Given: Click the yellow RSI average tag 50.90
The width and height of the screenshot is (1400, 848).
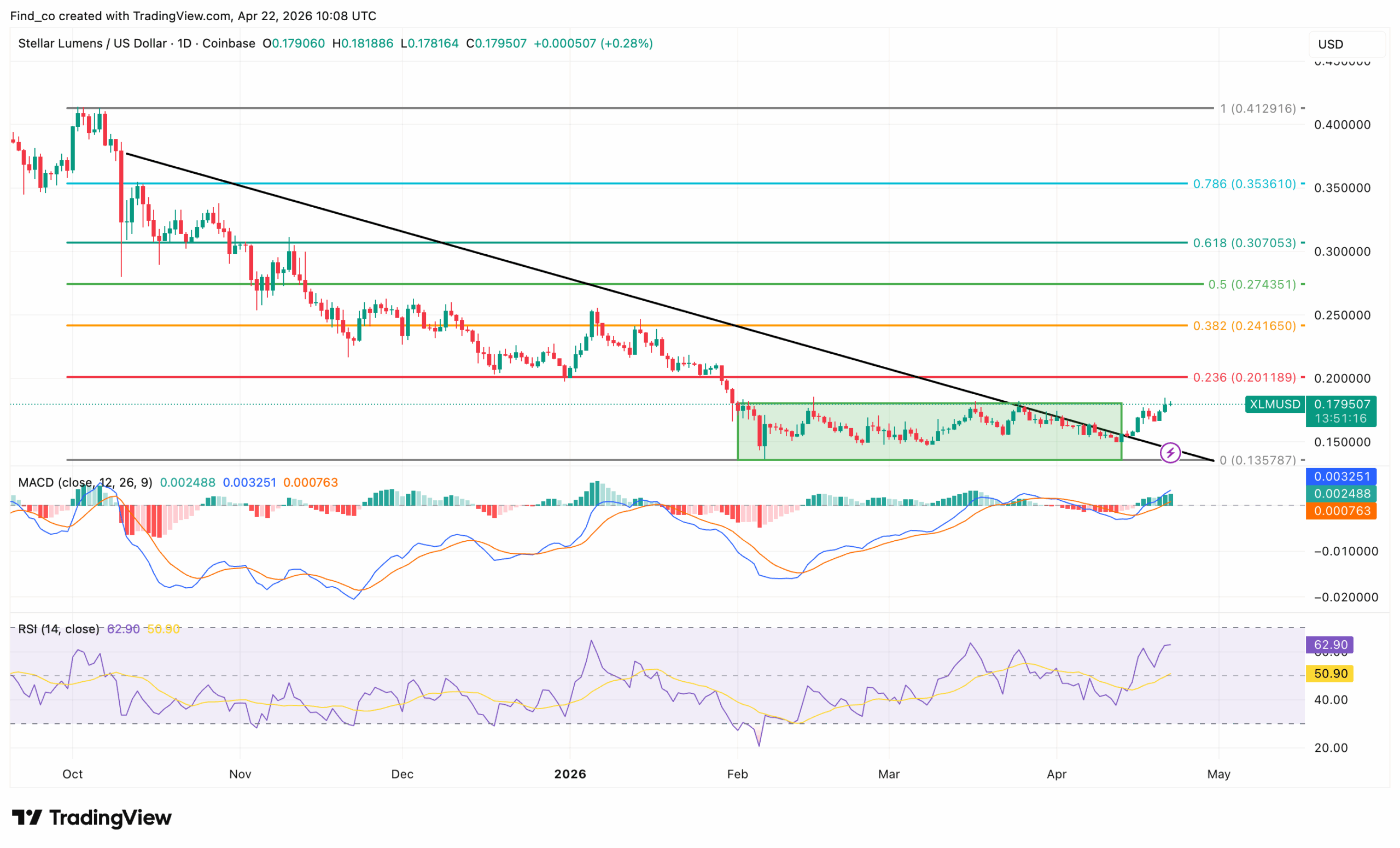Looking at the screenshot, I should pos(1330,673).
